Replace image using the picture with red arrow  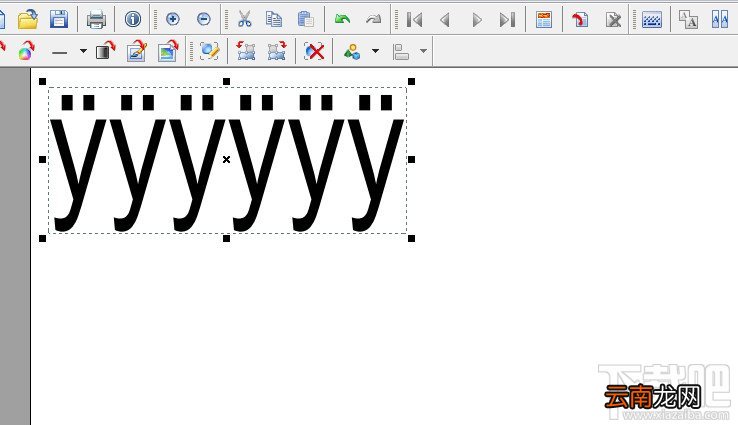click(168, 50)
